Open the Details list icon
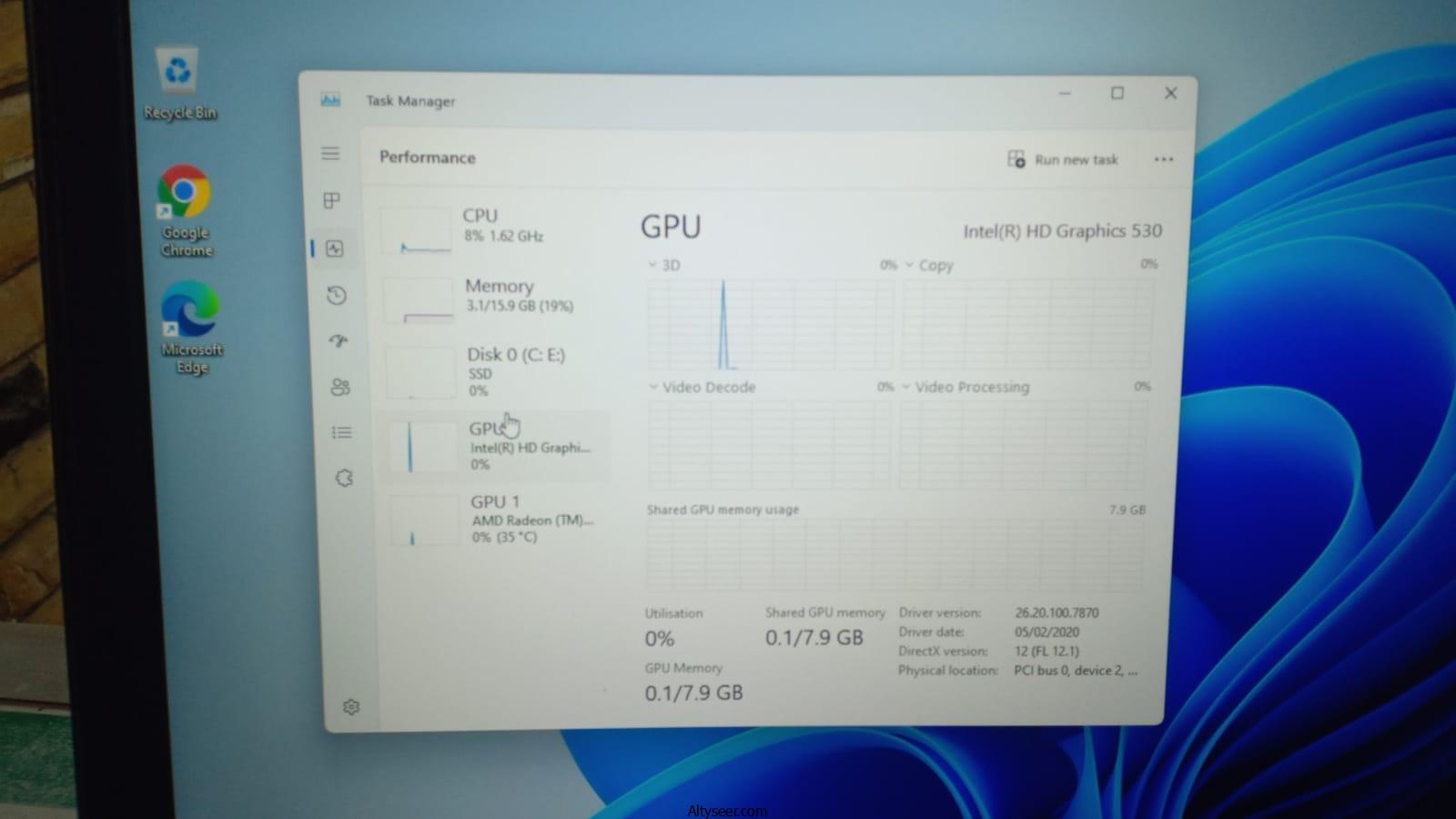This screenshot has height=819, width=1456. click(x=342, y=432)
